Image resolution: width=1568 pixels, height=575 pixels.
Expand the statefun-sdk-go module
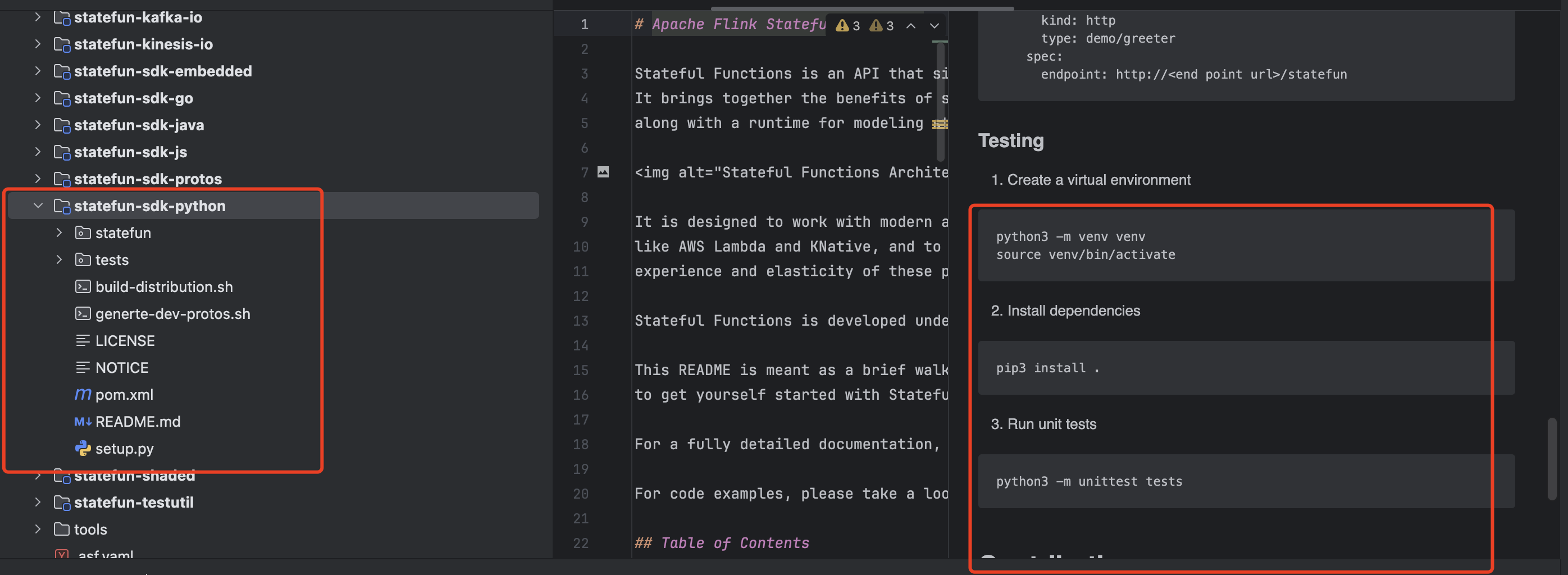click(x=38, y=98)
